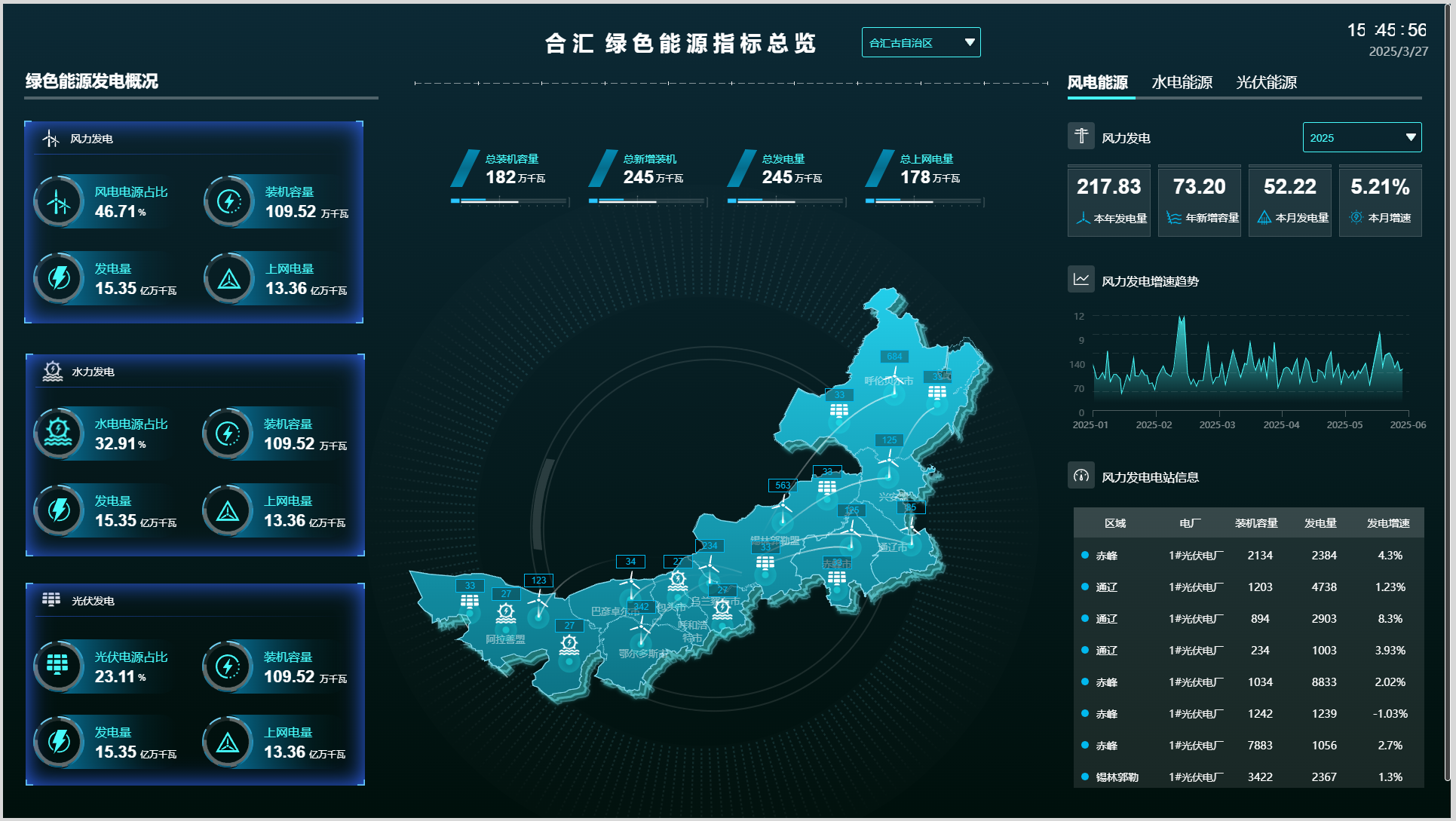1456x821 pixels.
Task: Click the hydropower icon beside 水电电源占比
Action: (58, 433)
